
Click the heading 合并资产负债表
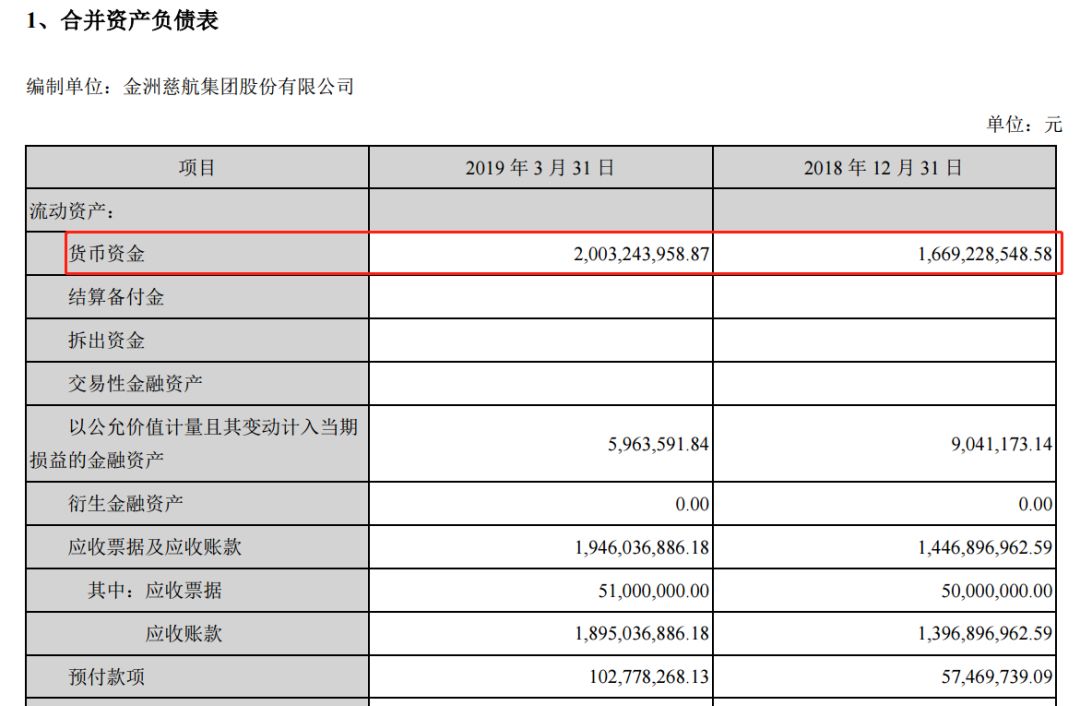tap(139, 21)
